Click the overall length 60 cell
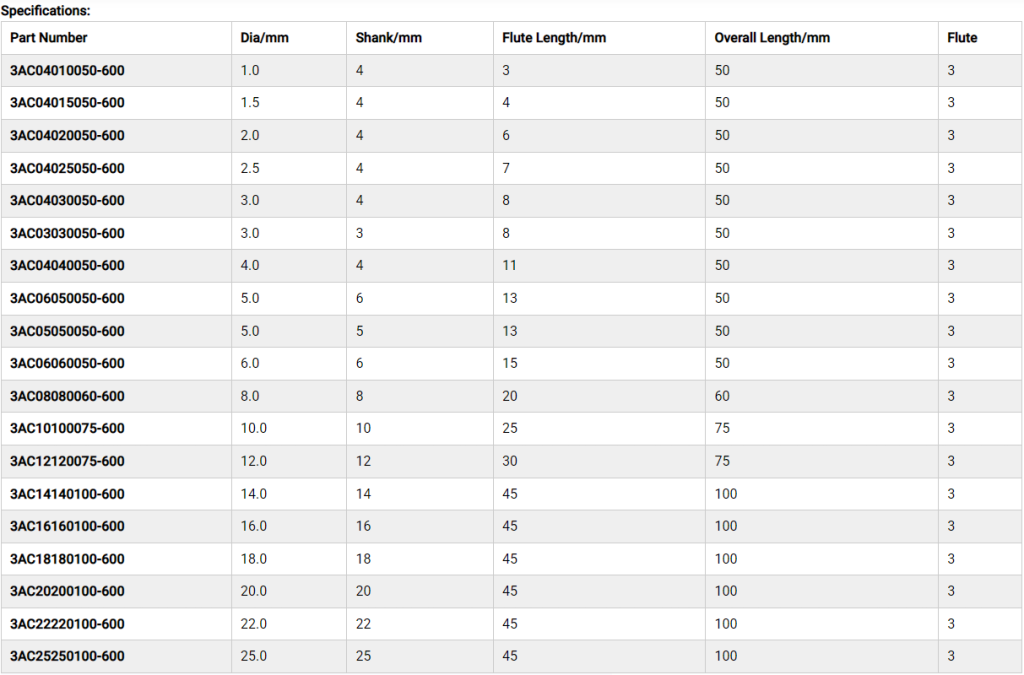The height and width of the screenshot is (675, 1024). coord(722,396)
